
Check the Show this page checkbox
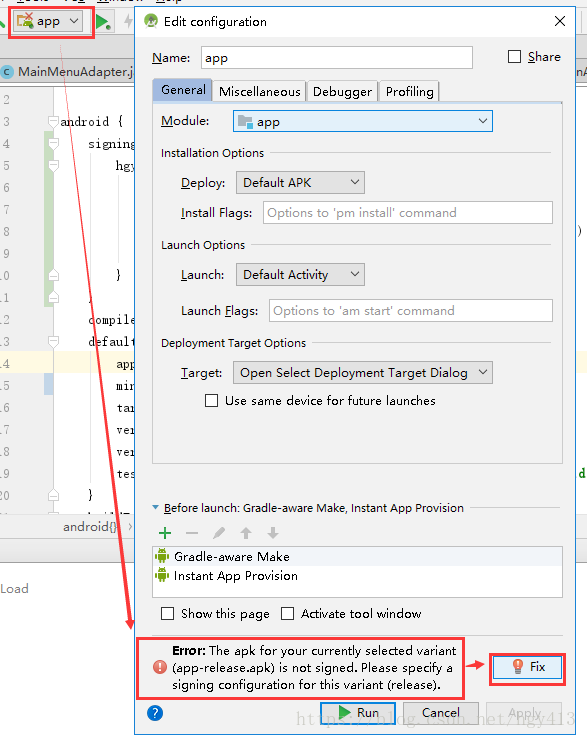[167, 613]
